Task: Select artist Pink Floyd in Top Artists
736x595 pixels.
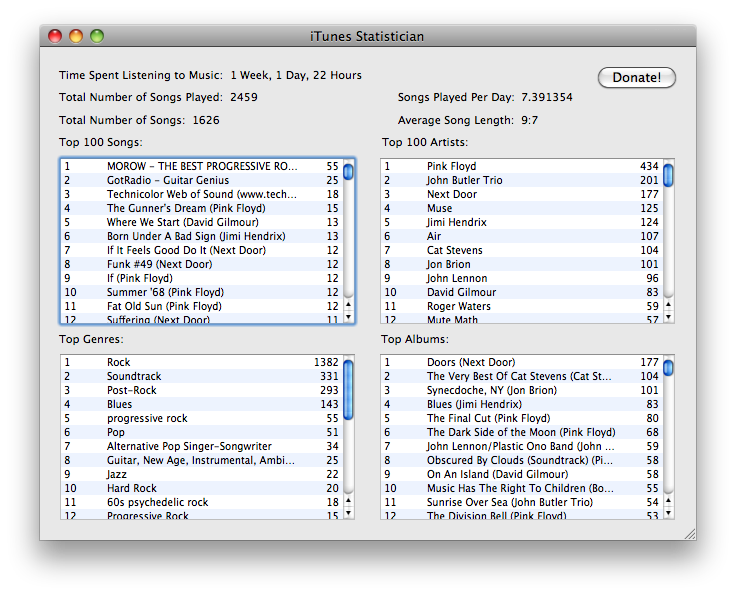Action: 522,166
